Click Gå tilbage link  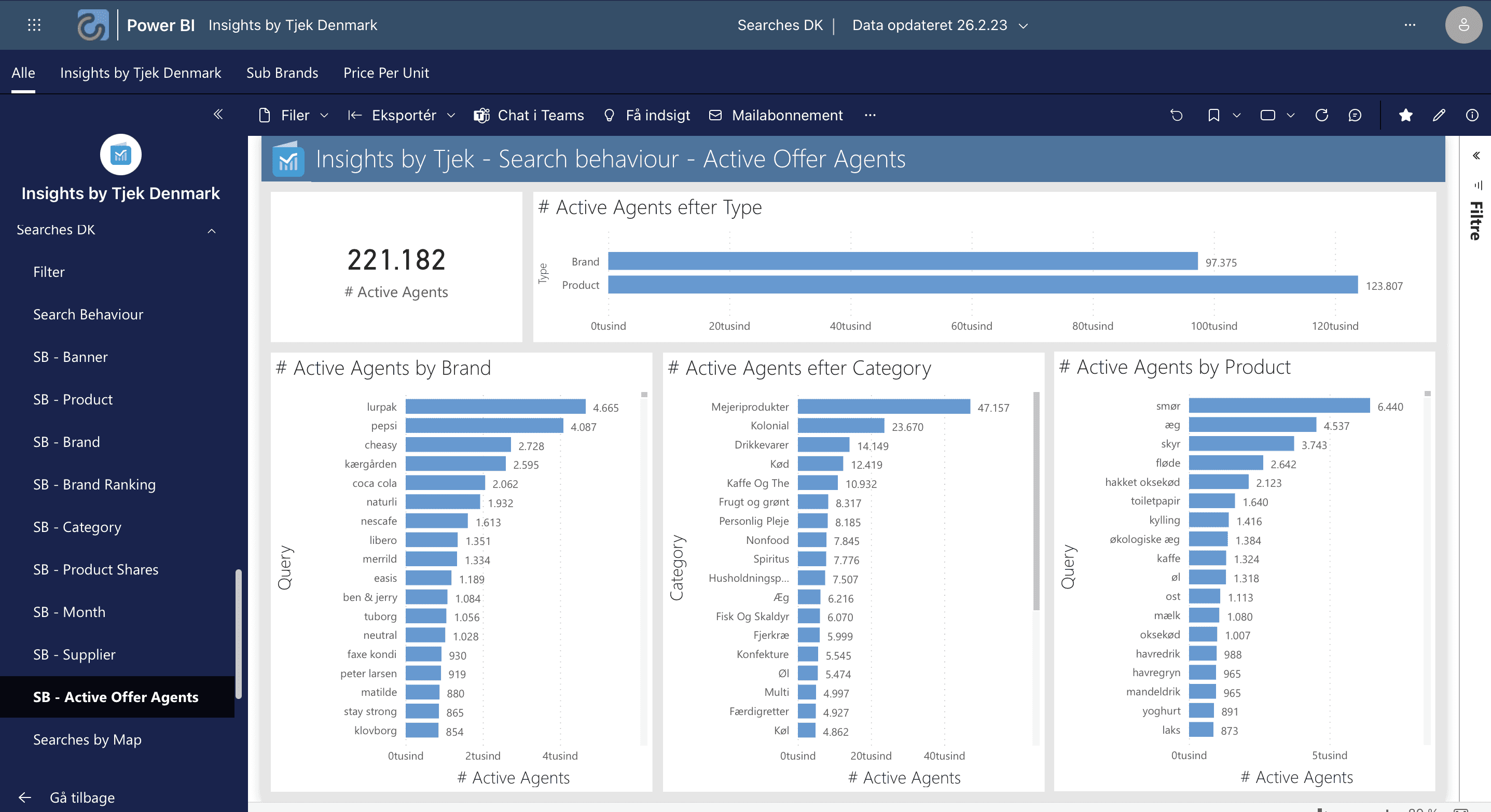click(81, 797)
